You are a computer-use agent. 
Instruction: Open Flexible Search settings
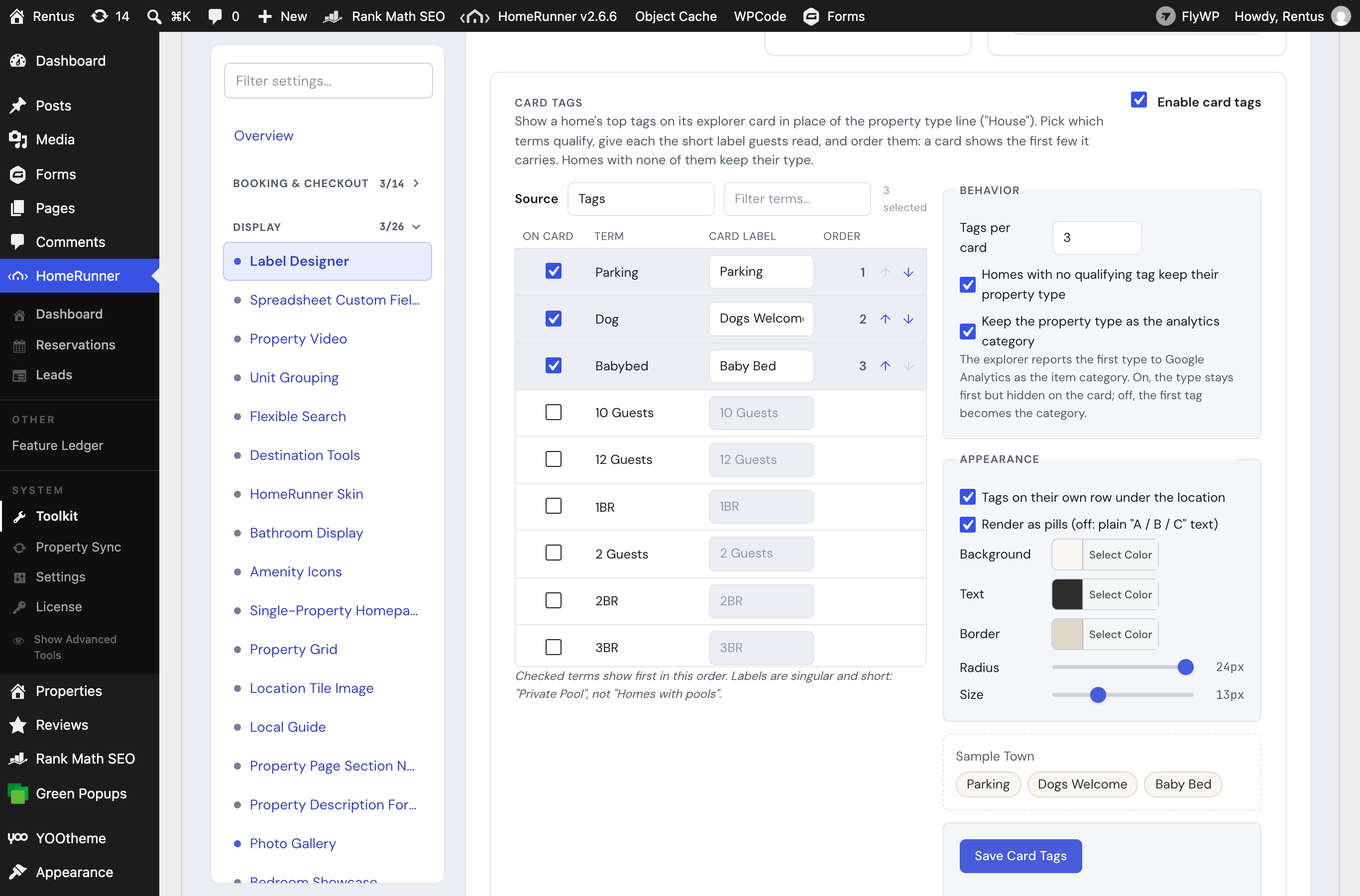pyautogui.click(x=298, y=416)
